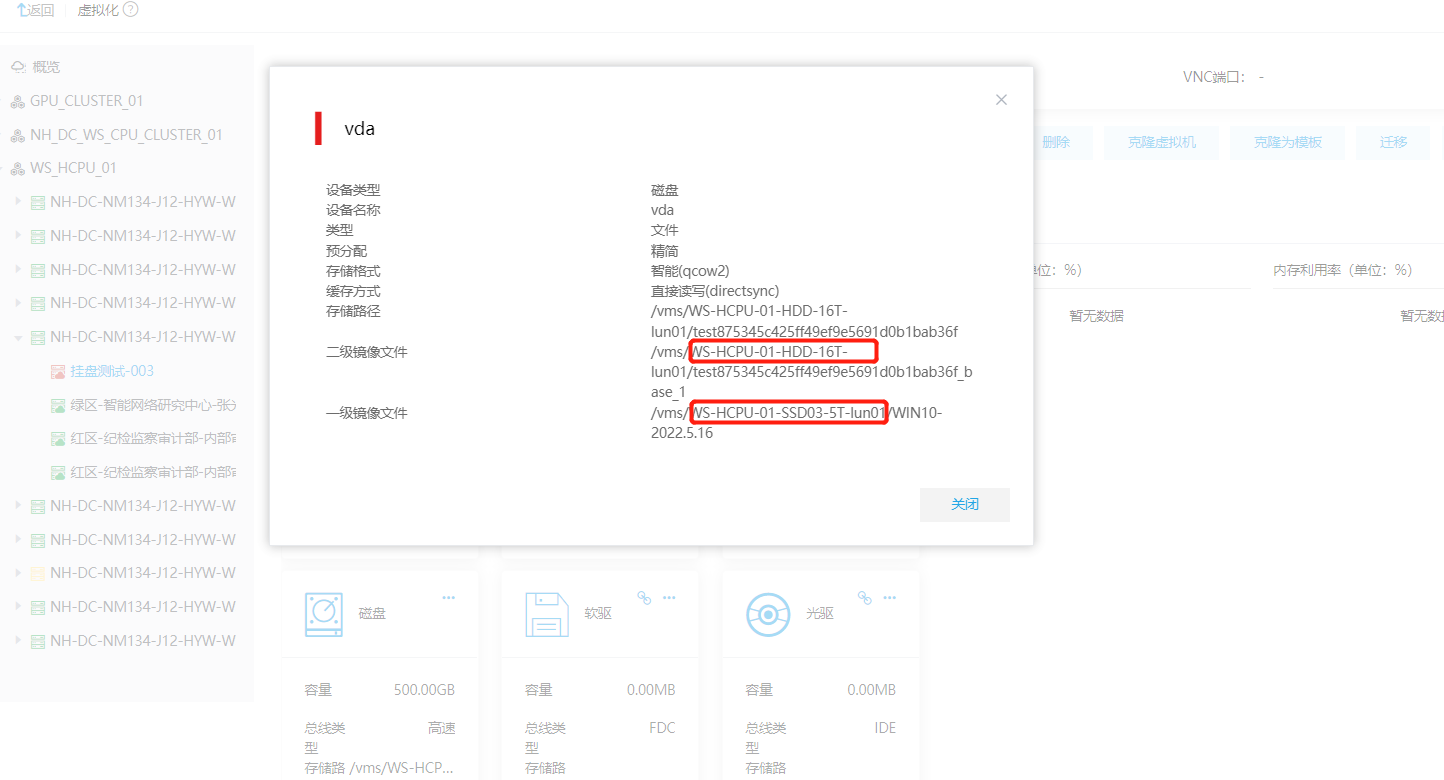Screen dimensions: 1444x780
Task: Click the yellow host icon in the tree
Action: coord(38,573)
